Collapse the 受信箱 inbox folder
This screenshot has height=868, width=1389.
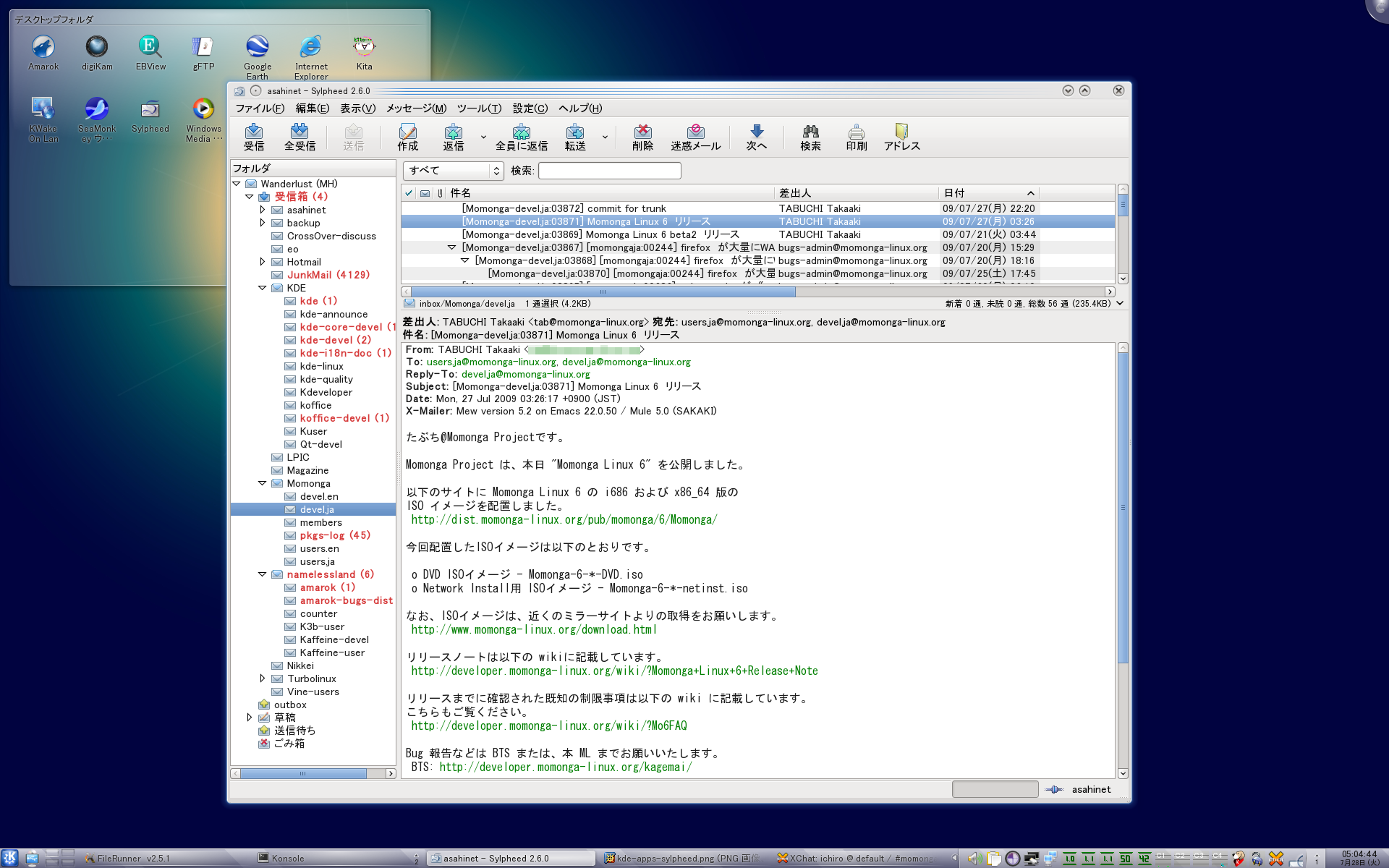pyautogui.click(x=250, y=197)
